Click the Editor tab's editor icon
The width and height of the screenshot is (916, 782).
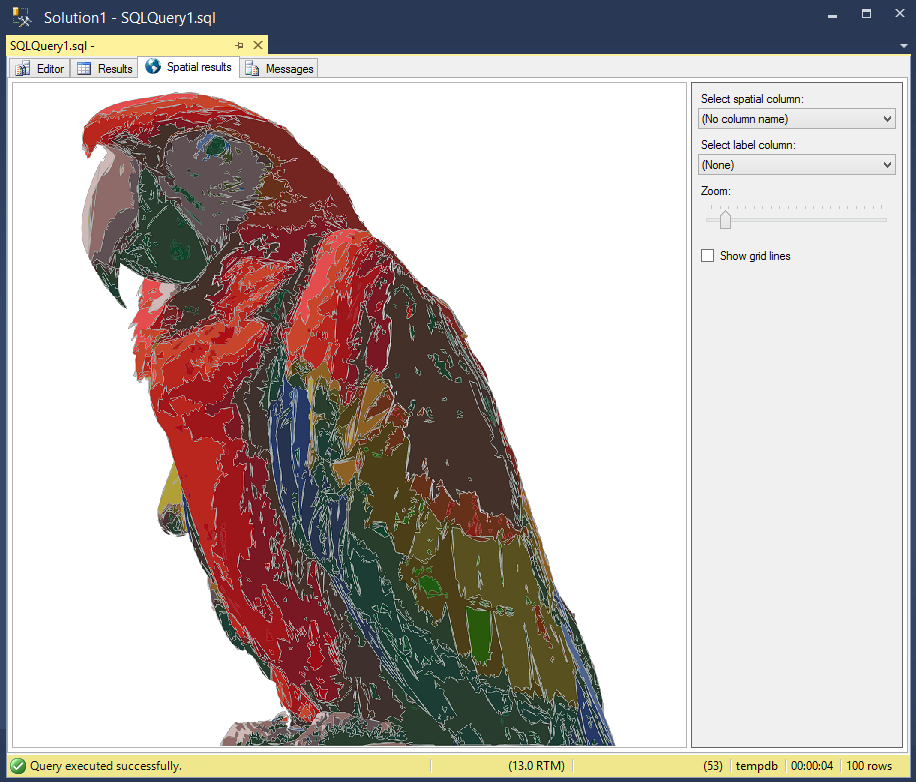tap(21, 67)
